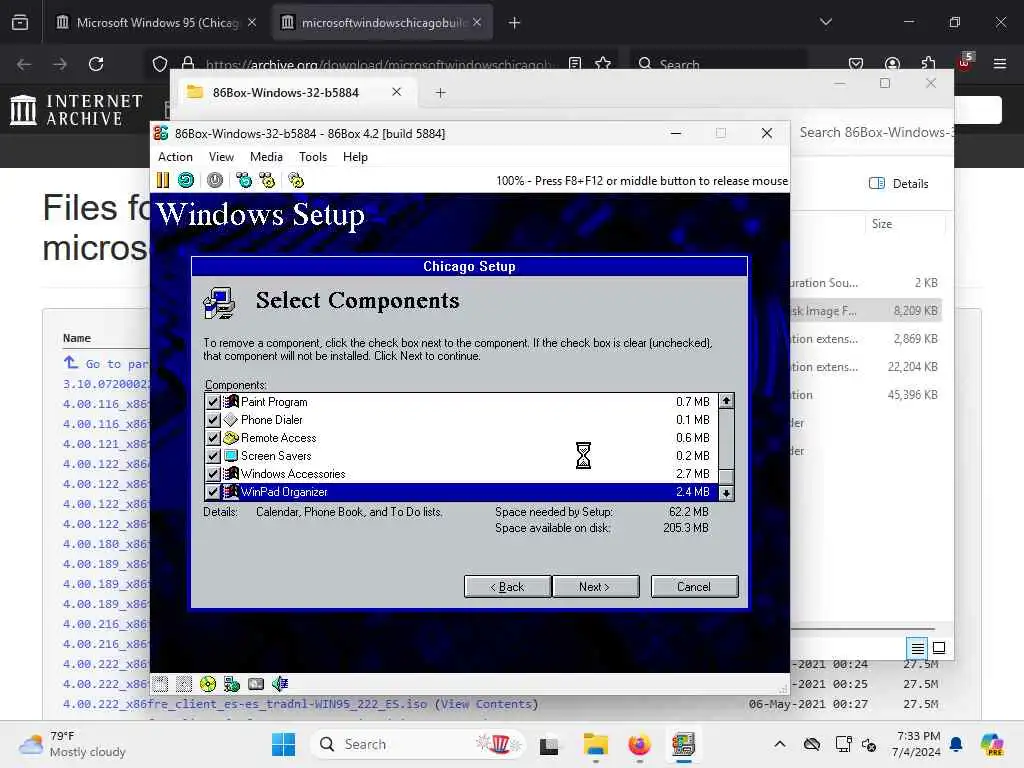
Task: Click the Size column header in File Explorer
Action: click(882, 224)
